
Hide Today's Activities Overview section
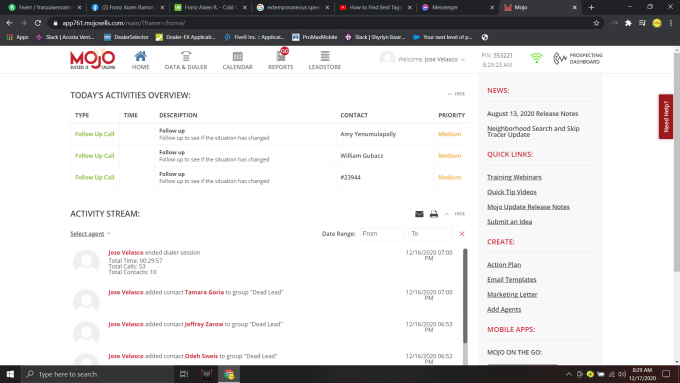(456, 94)
